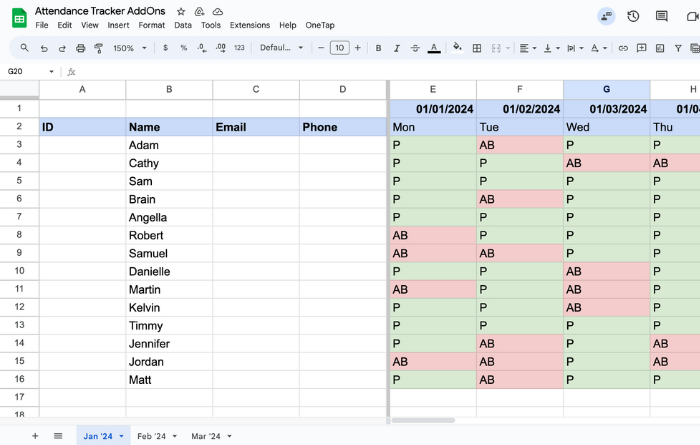Viewport: 700px width, 445px height.
Task: Toggle strikethrough formatting
Action: coord(415,48)
